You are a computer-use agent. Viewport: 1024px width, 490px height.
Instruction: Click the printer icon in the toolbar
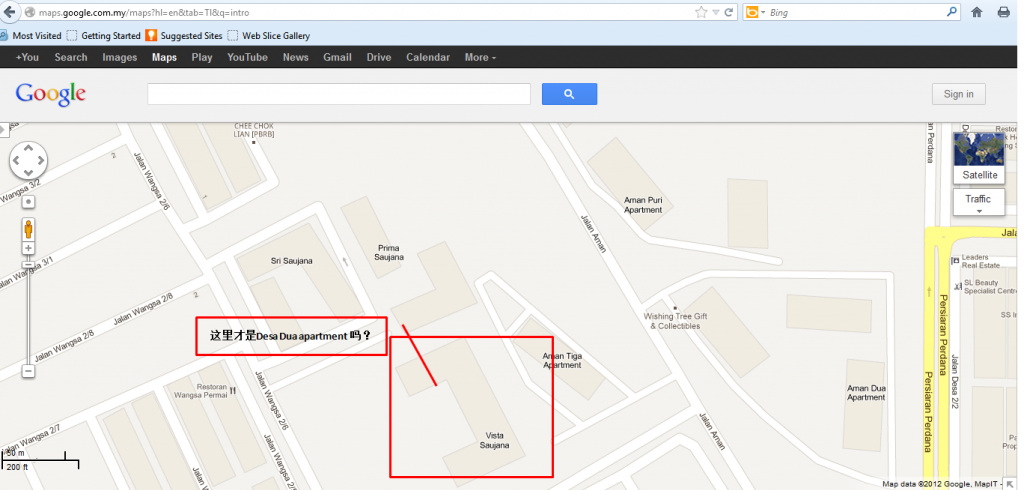(x=1003, y=13)
